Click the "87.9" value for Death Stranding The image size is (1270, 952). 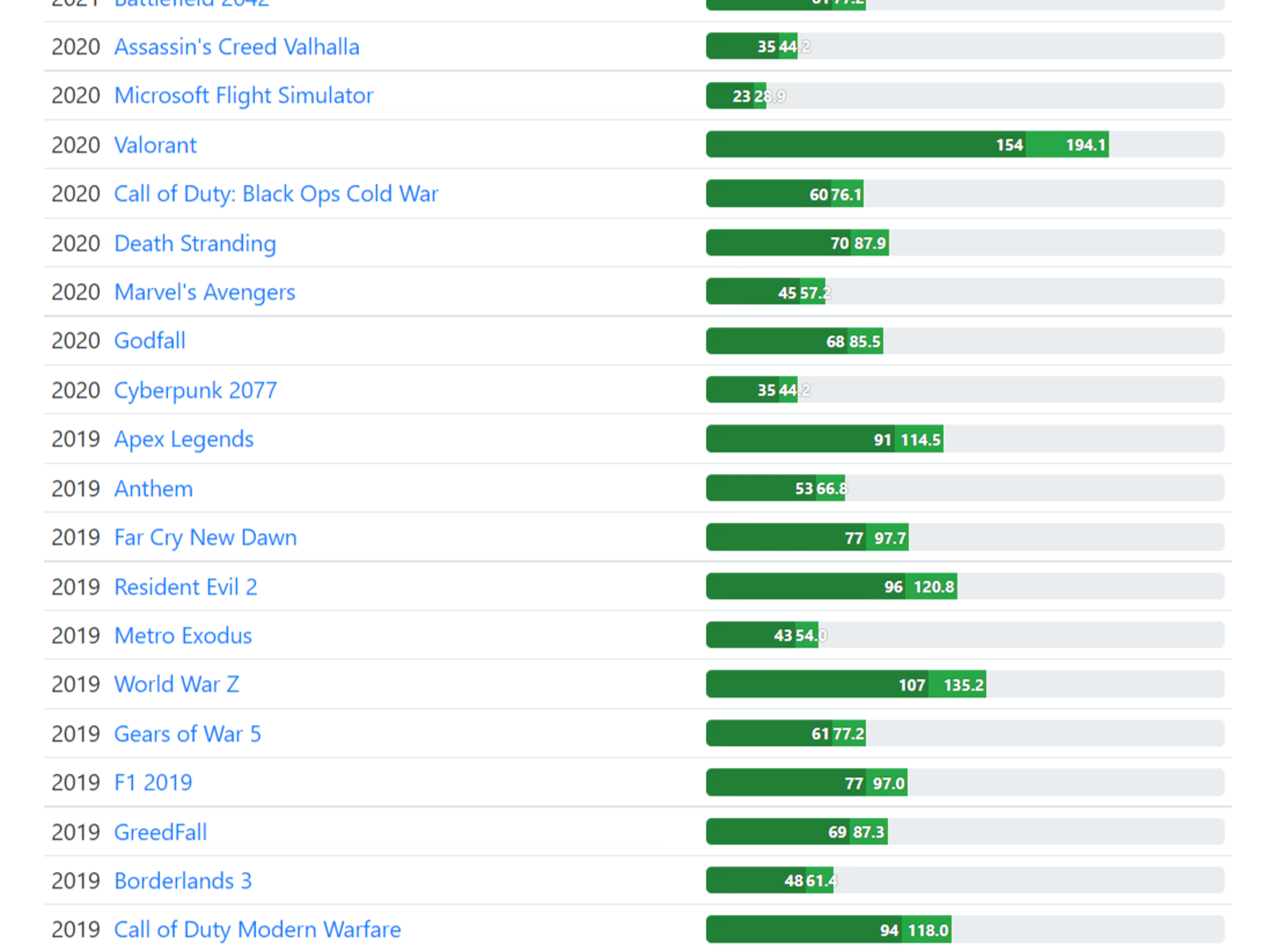(x=869, y=243)
